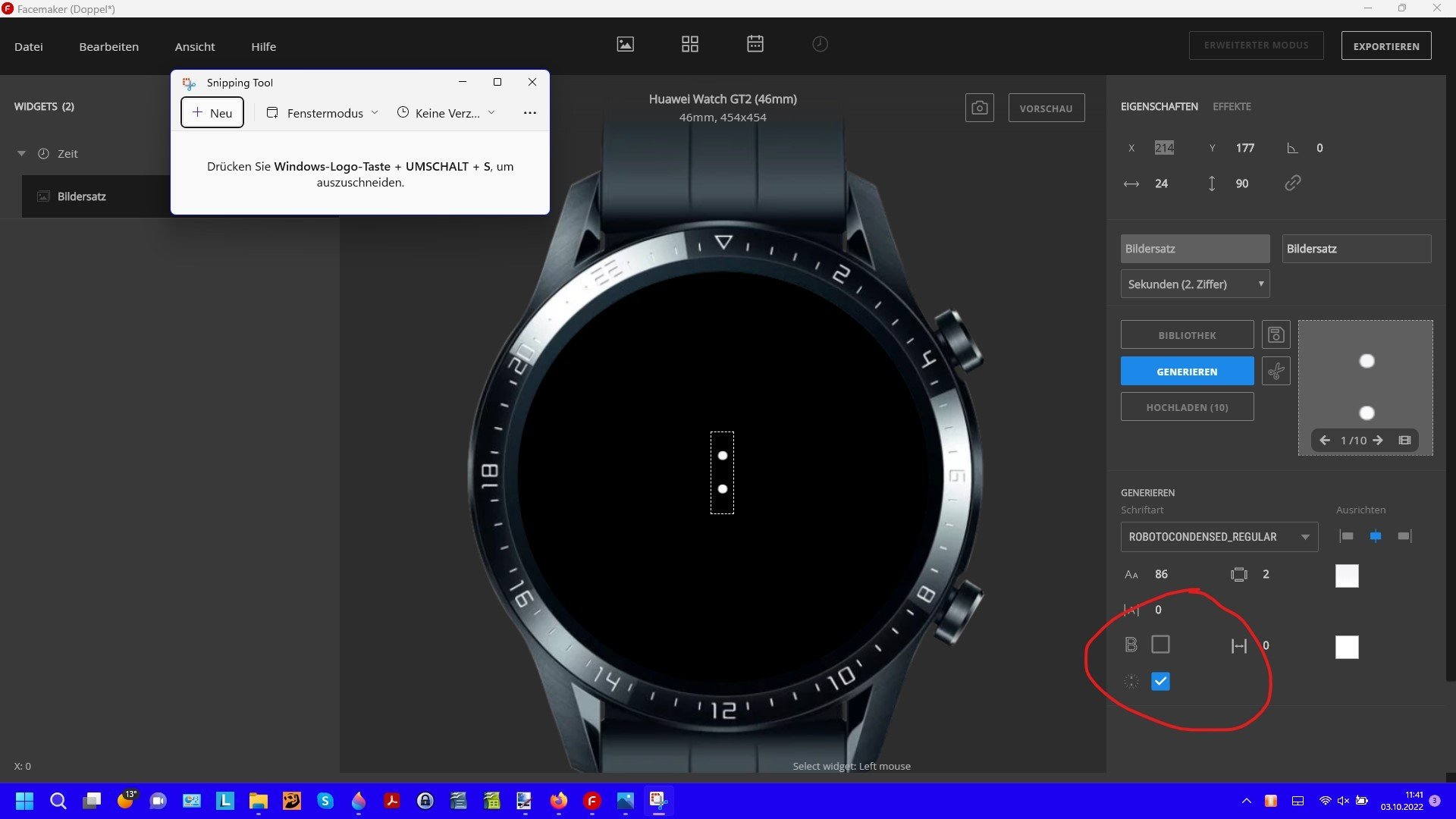Viewport: 1456px width, 819px height.
Task: Go to next image in set preview
Action: tap(1378, 440)
